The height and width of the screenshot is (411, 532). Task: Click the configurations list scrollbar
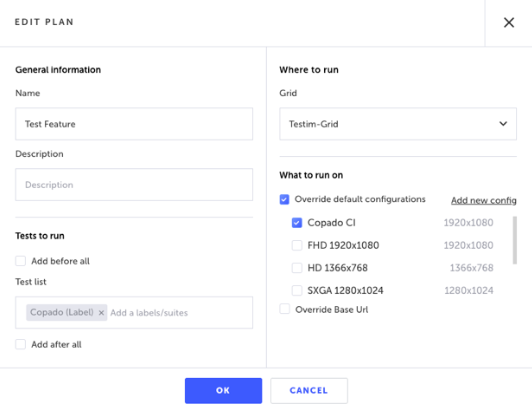coord(515,240)
